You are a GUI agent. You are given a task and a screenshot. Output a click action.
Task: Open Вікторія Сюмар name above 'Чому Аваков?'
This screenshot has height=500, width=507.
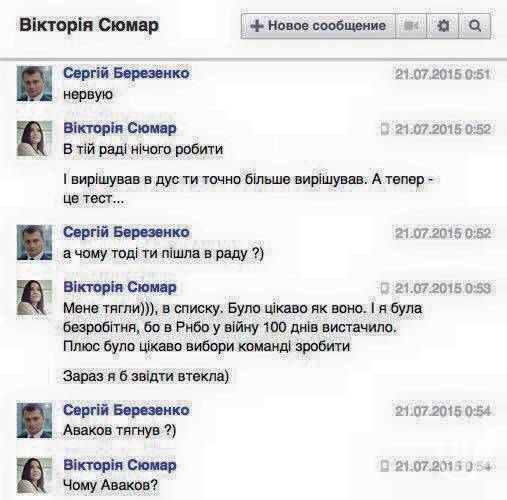120,465
